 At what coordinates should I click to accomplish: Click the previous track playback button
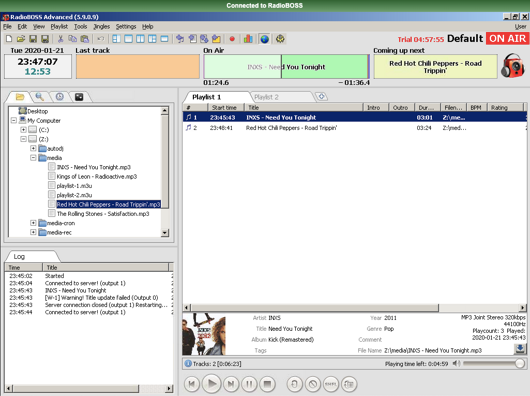(192, 384)
